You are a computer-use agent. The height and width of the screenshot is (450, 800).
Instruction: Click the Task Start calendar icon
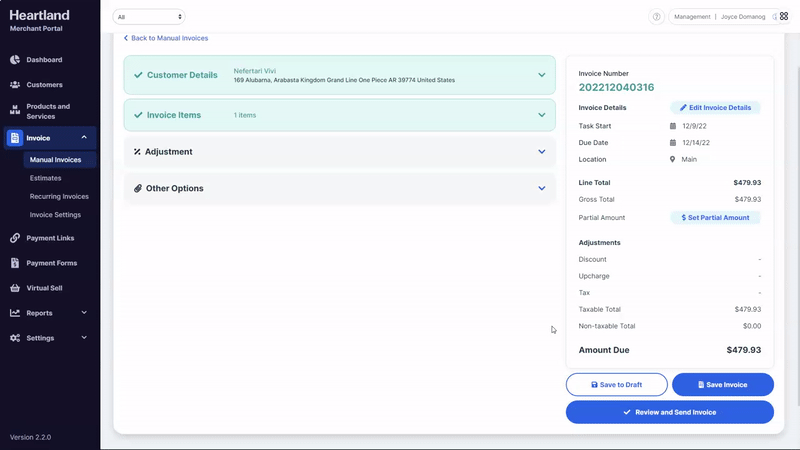[x=673, y=126]
